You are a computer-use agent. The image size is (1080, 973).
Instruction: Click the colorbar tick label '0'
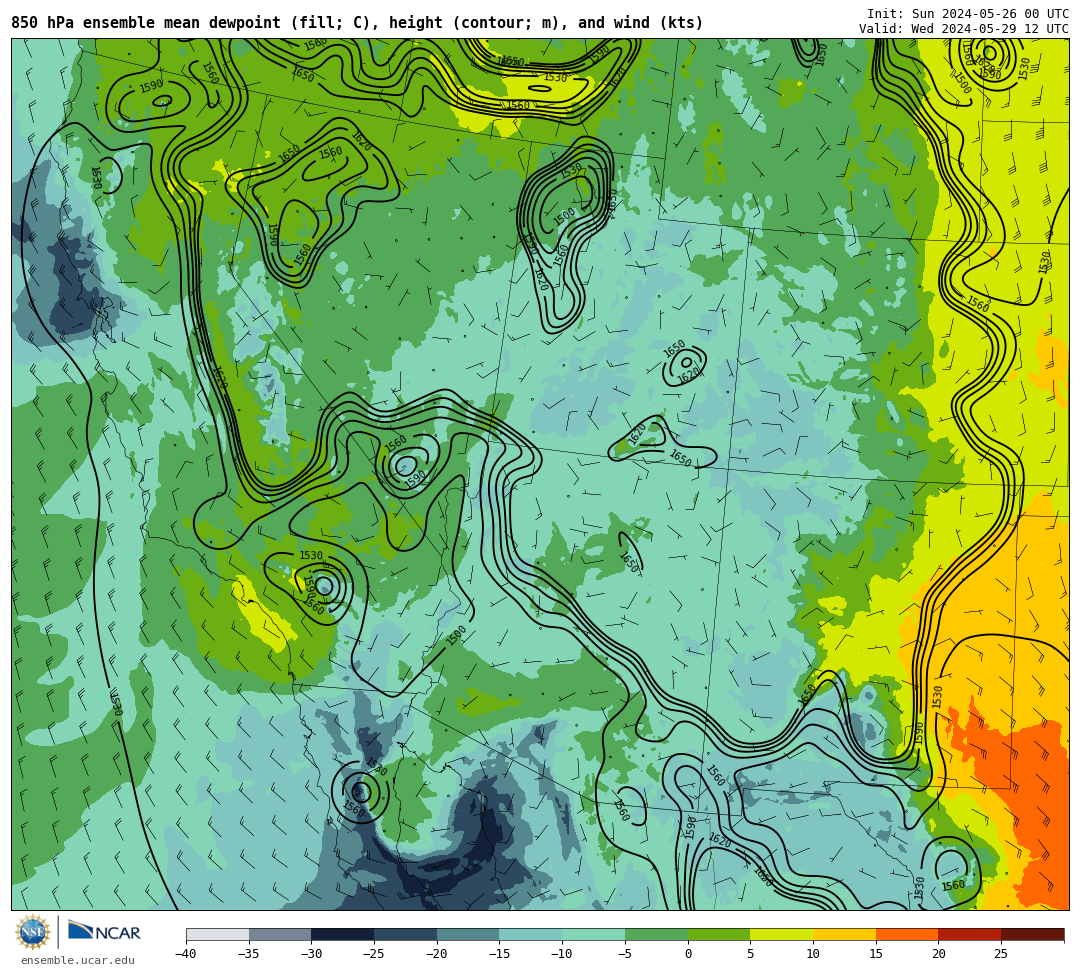tap(688, 954)
